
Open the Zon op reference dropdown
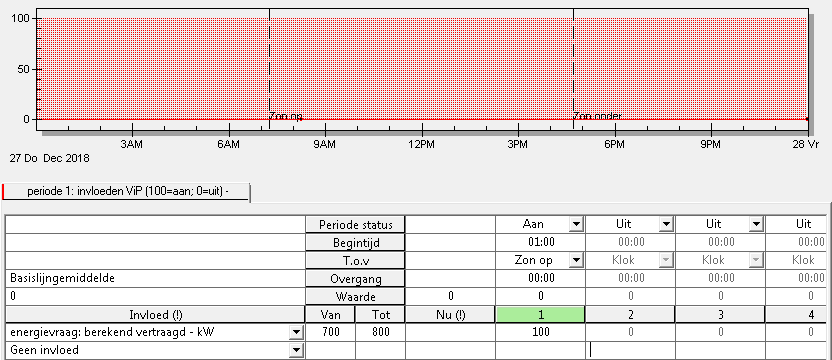576,261
